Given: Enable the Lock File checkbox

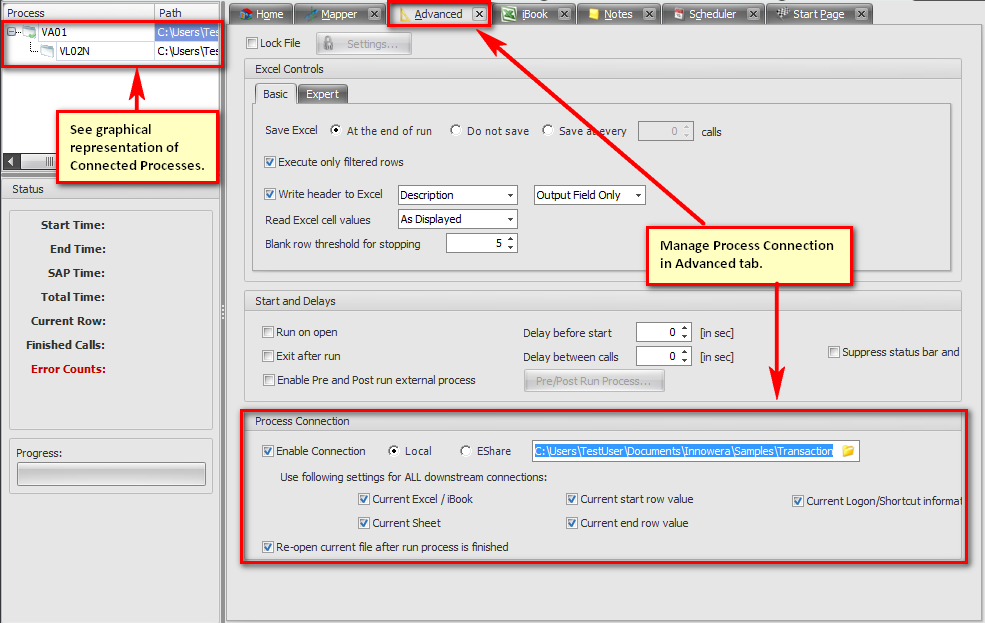Looking at the screenshot, I should 251,43.
